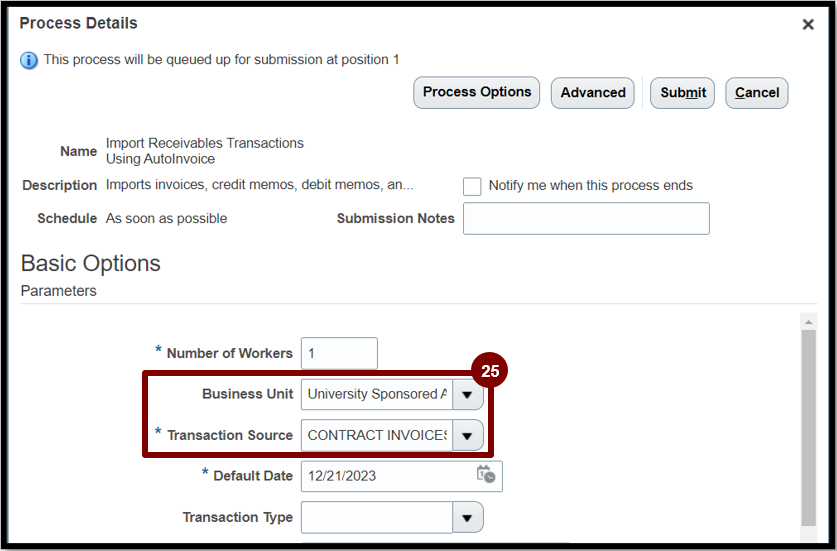This screenshot has height=551, width=837.
Task: Click the Transaction Type text field
Action: coord(377,517)
